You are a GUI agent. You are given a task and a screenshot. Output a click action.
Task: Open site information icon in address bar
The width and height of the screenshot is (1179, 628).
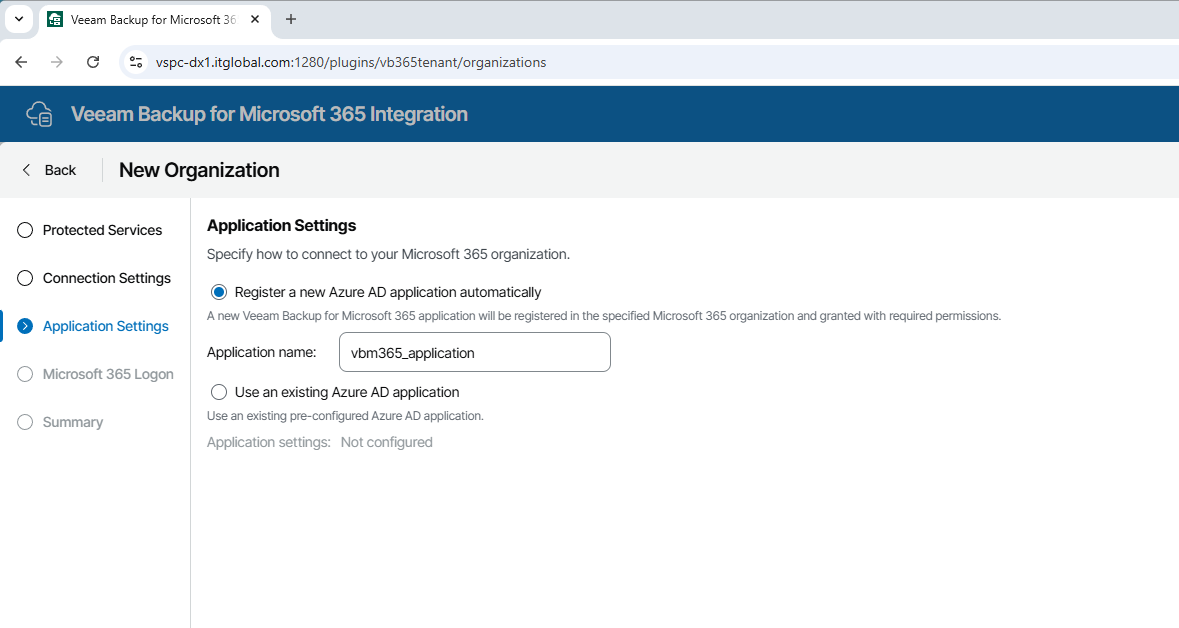coord(136,62)
